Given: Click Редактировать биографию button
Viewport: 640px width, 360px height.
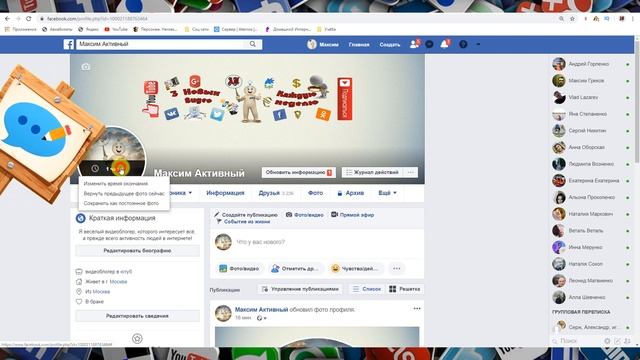Looking at the screenshot, I should pyautogui.click(x=138, y=251).
